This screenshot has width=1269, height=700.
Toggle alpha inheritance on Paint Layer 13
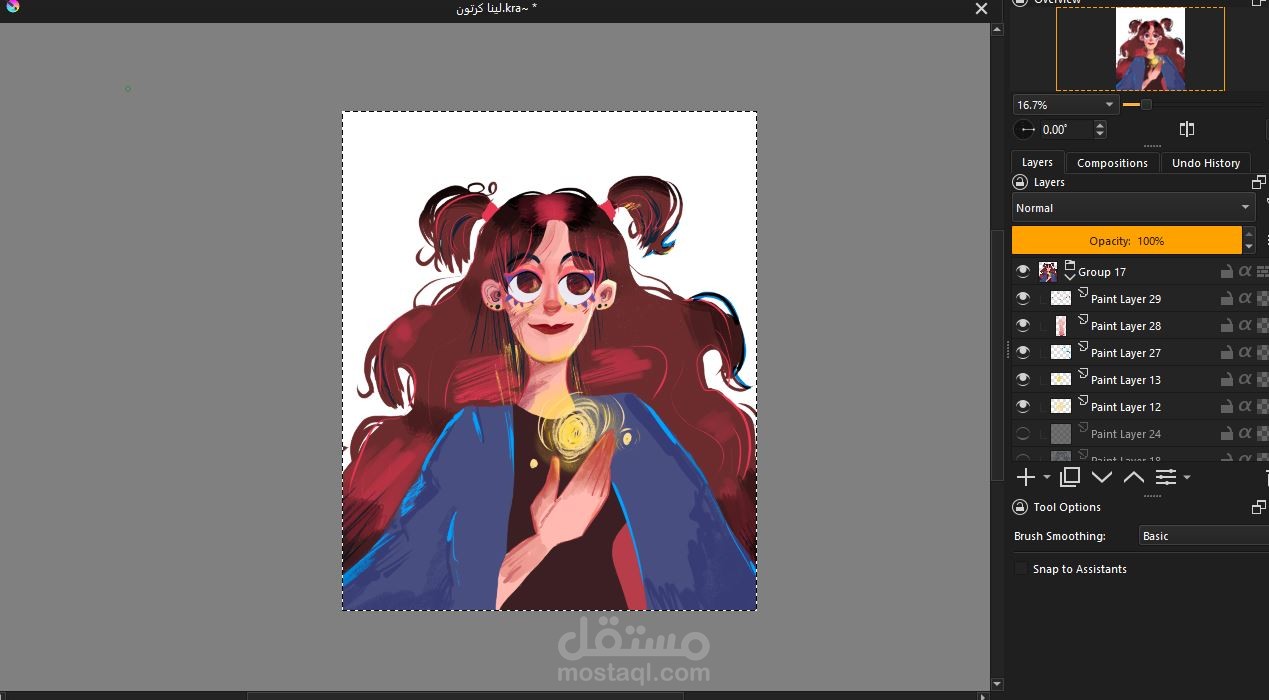coord(1245,380)
